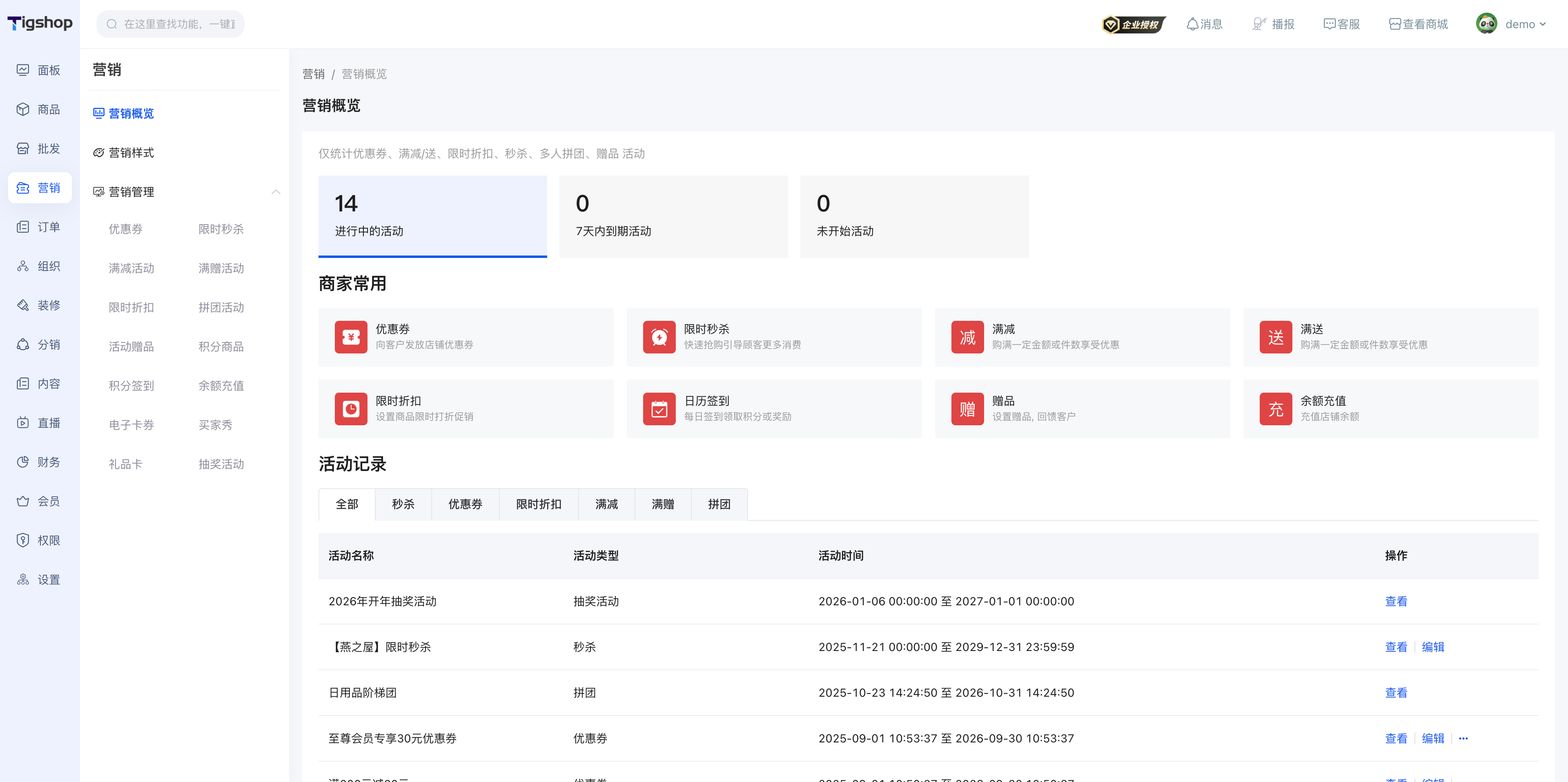
Task: Open 积分签到 in the submenu
Action: click(x=131, y=386)
